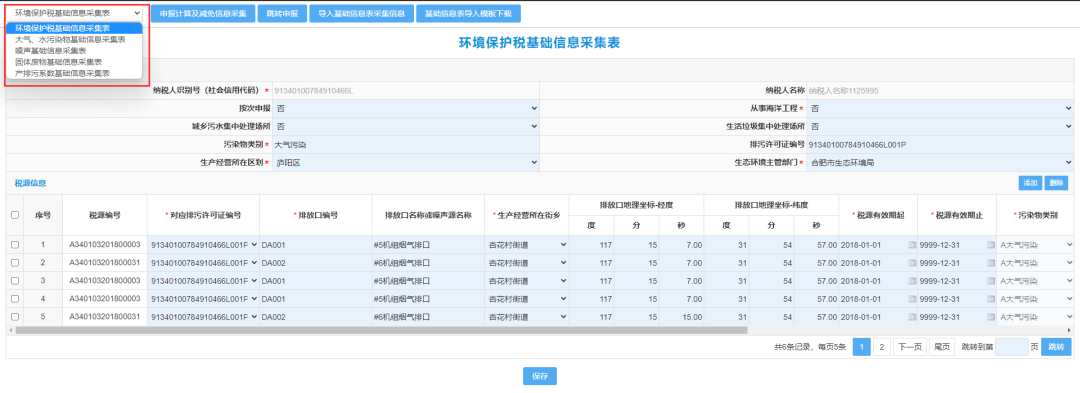The width and height of the screenshot is (1080, 393).
Task: Open calendar for row 4 税源有效期止 date
Action: coord(991,299)
